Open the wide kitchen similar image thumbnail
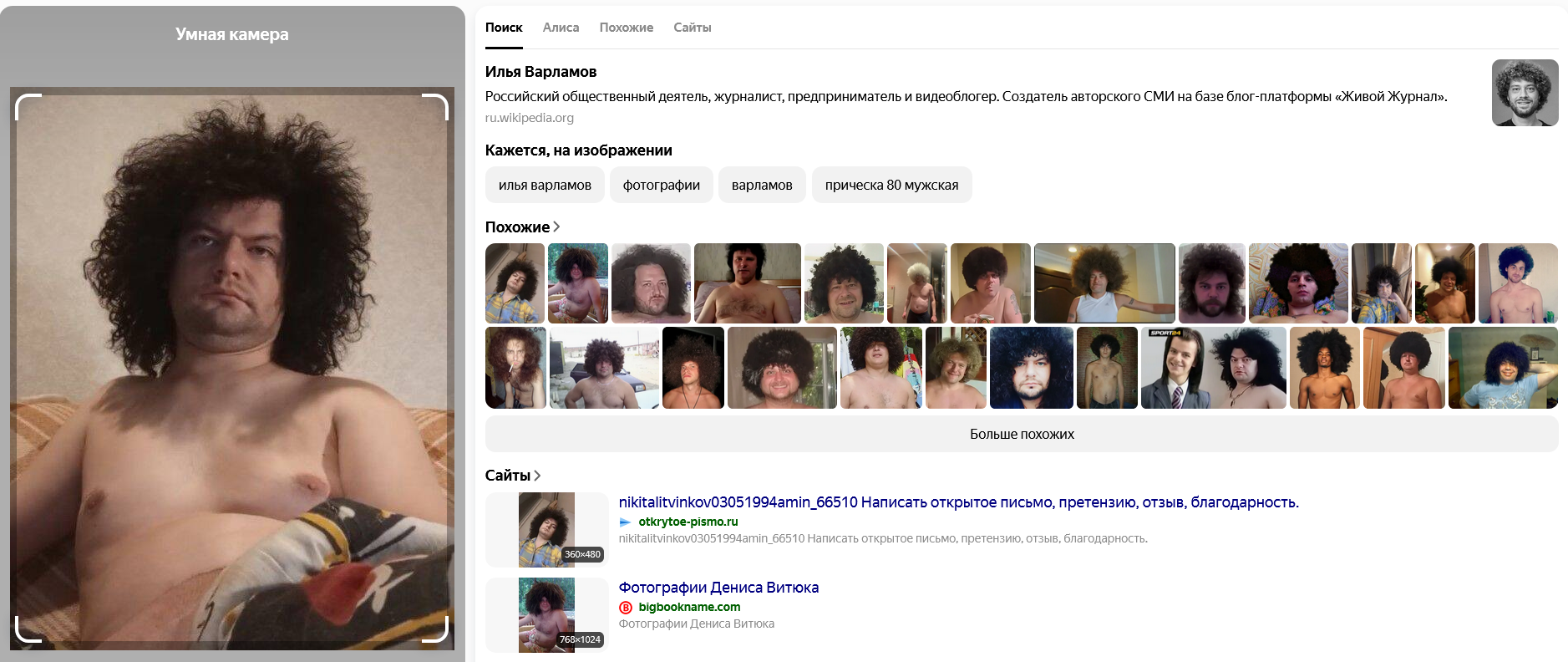 (x=1104, y=283)
